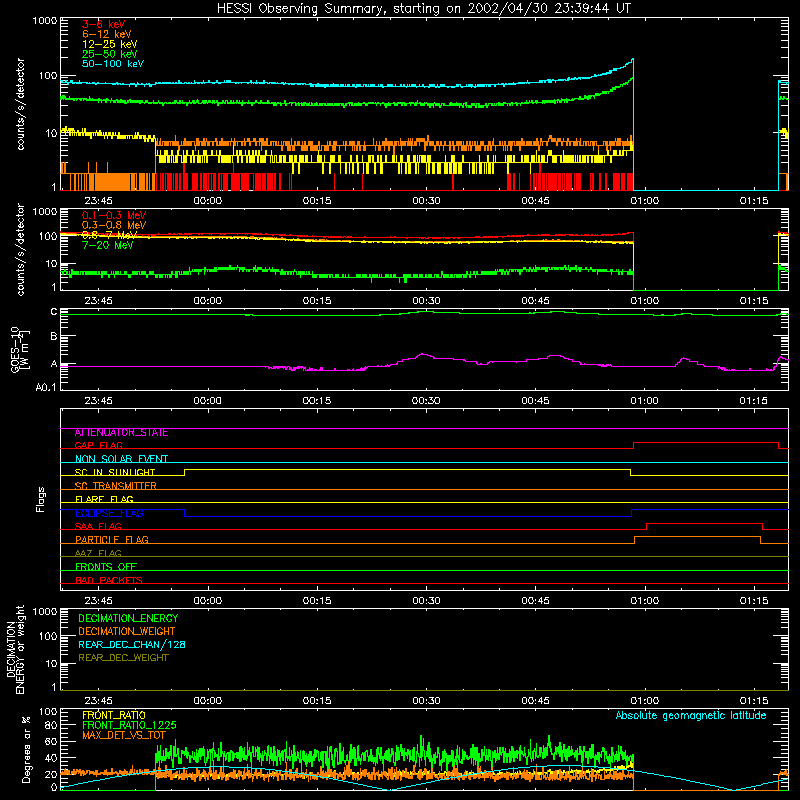
Task: Click the vertical Flags axis title
Action: [41, 499]
